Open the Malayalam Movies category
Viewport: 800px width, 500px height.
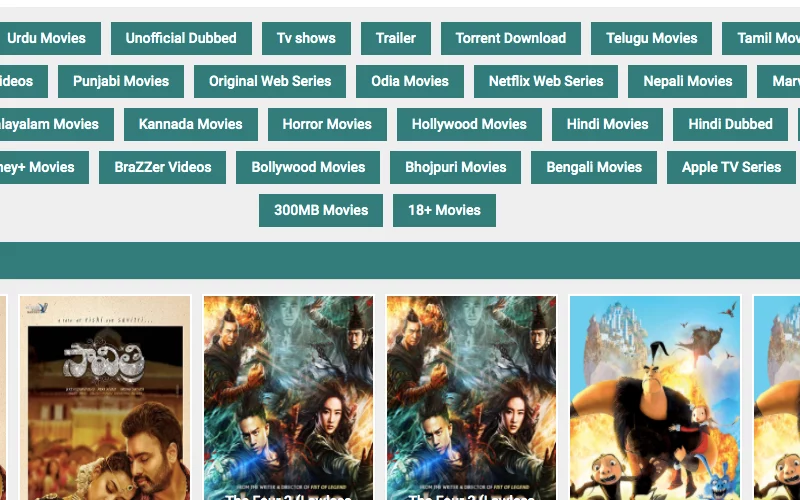click(56, 124)
